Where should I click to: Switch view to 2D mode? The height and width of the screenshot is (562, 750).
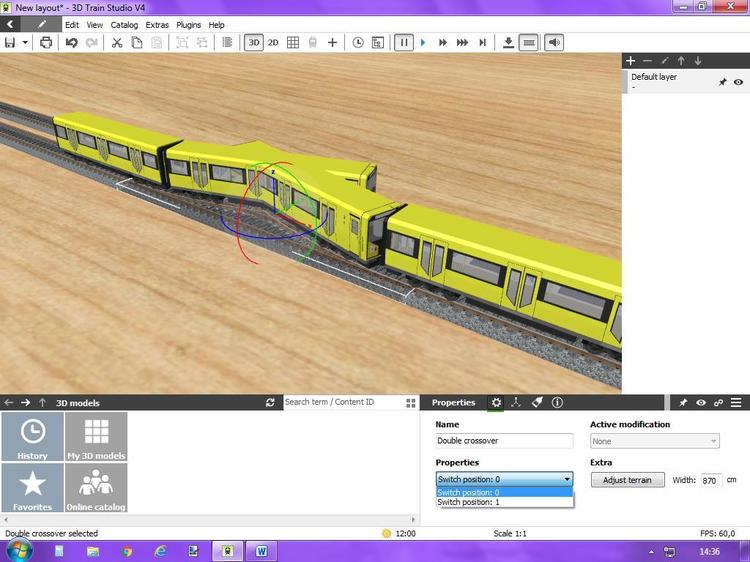coord(273,43)
